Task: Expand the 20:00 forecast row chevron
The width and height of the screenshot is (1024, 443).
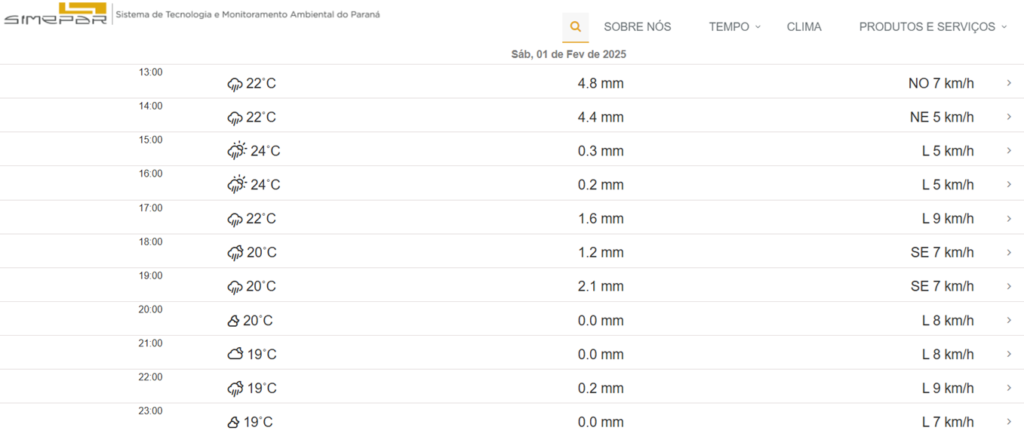Action: click(x=1009, y=320)
